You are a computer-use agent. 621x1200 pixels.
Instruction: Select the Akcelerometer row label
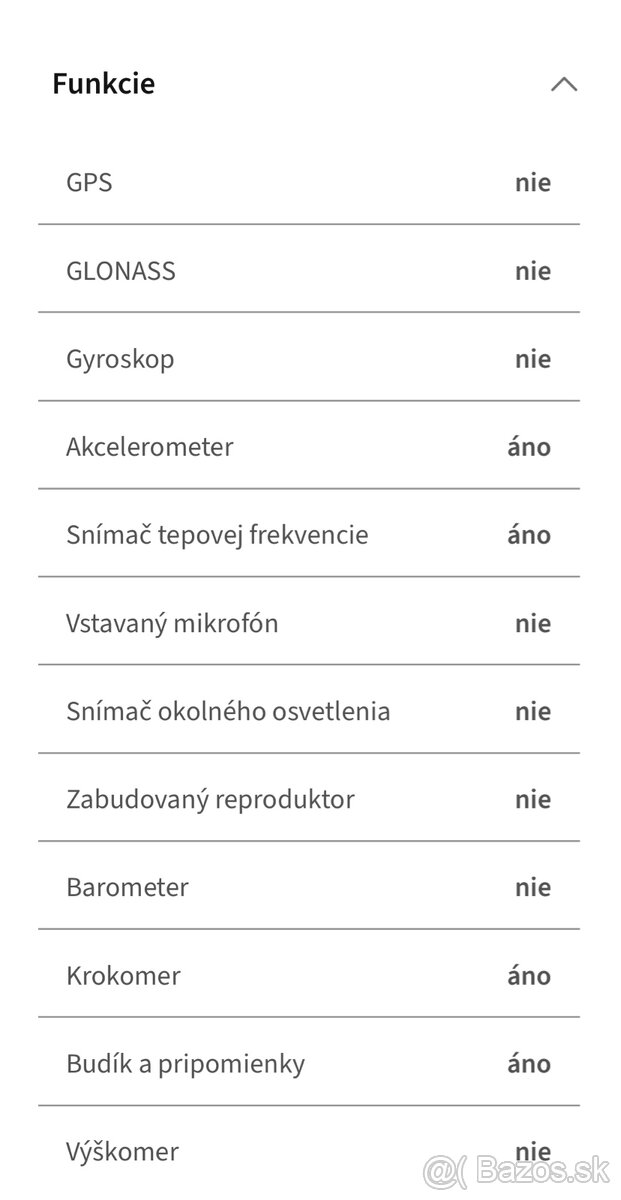pyautogui.click(x=149, y=447)
